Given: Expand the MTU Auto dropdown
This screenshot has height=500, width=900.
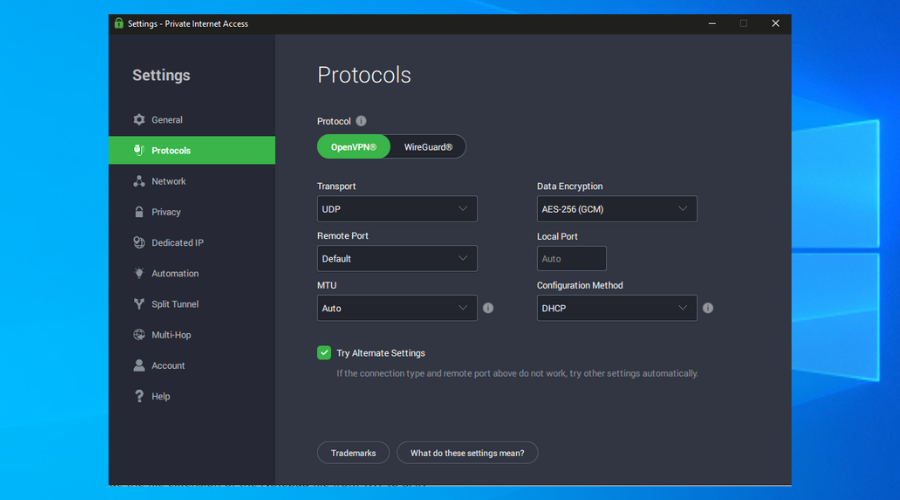Looking at the screenshot, I should click(x=397, y=308).
